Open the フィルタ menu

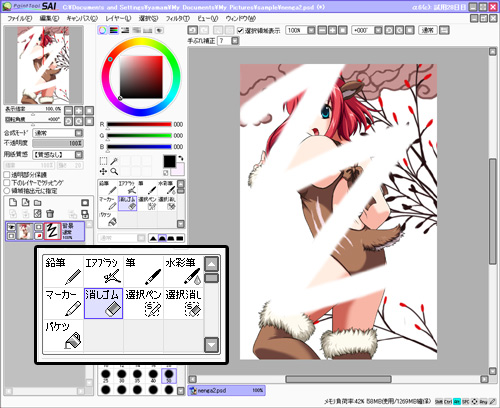(x=178, y=18)
